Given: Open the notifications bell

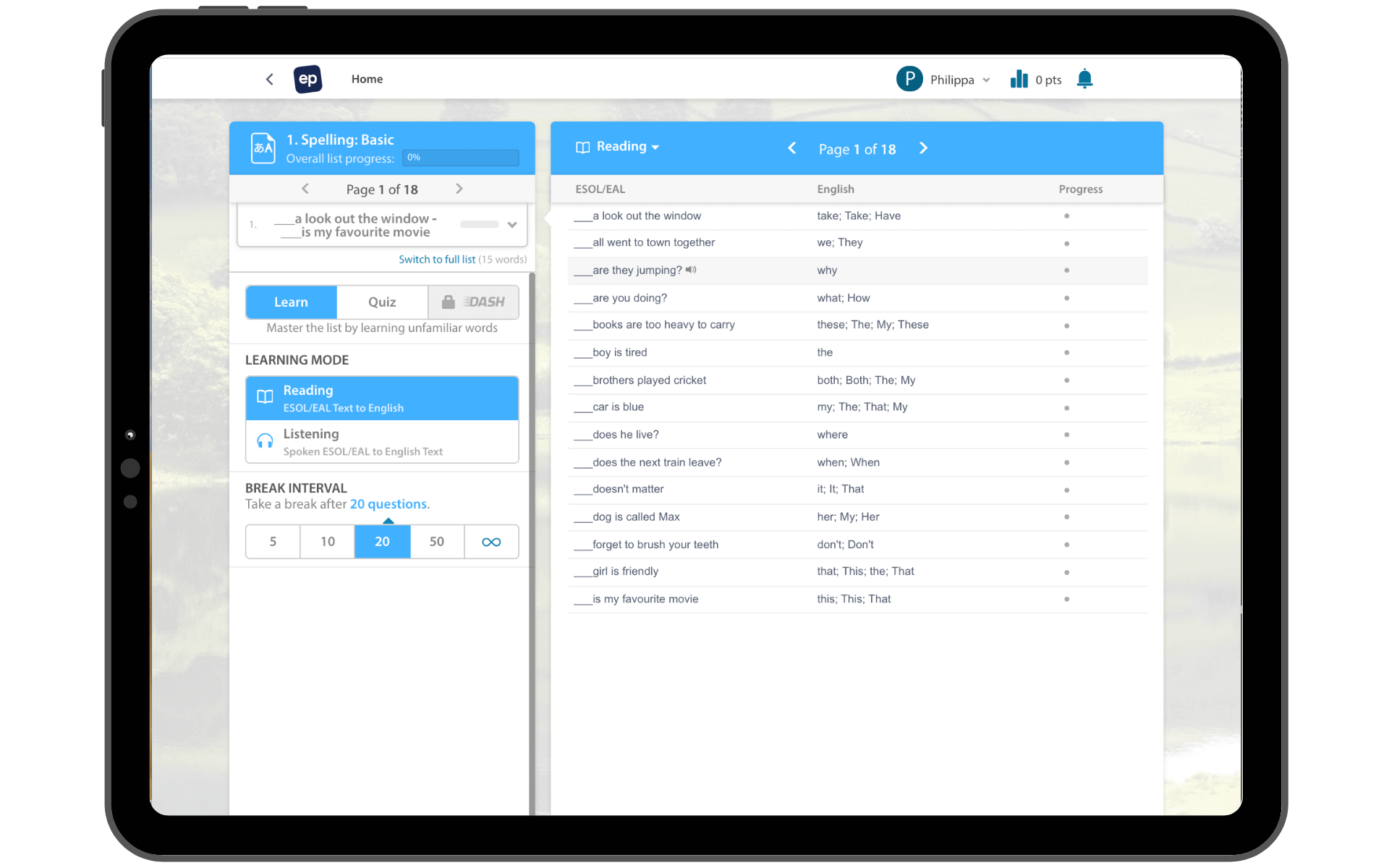Looking at the screenshot, I should pyautogui.click(x=1084, y=79).
